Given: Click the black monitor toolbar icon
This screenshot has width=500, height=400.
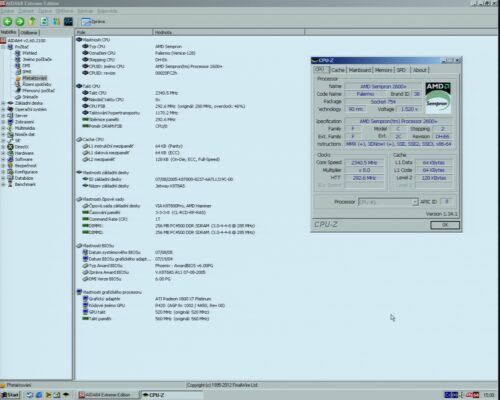Looking at the screenshot, I should pos(68,22).
